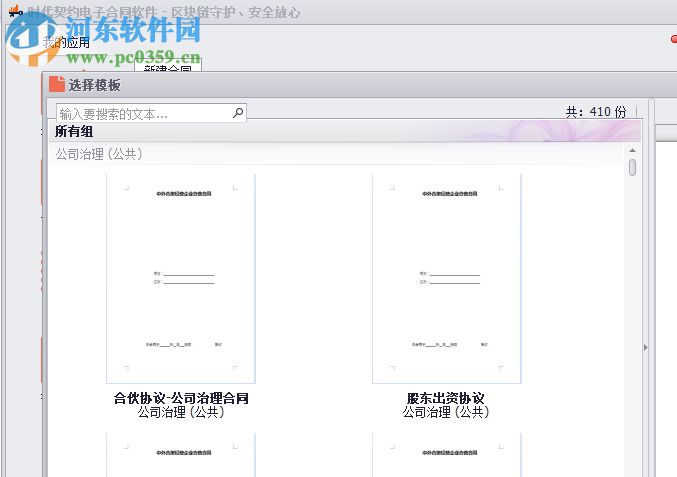Click the 公司治理（公共）group header

[99, 154]
